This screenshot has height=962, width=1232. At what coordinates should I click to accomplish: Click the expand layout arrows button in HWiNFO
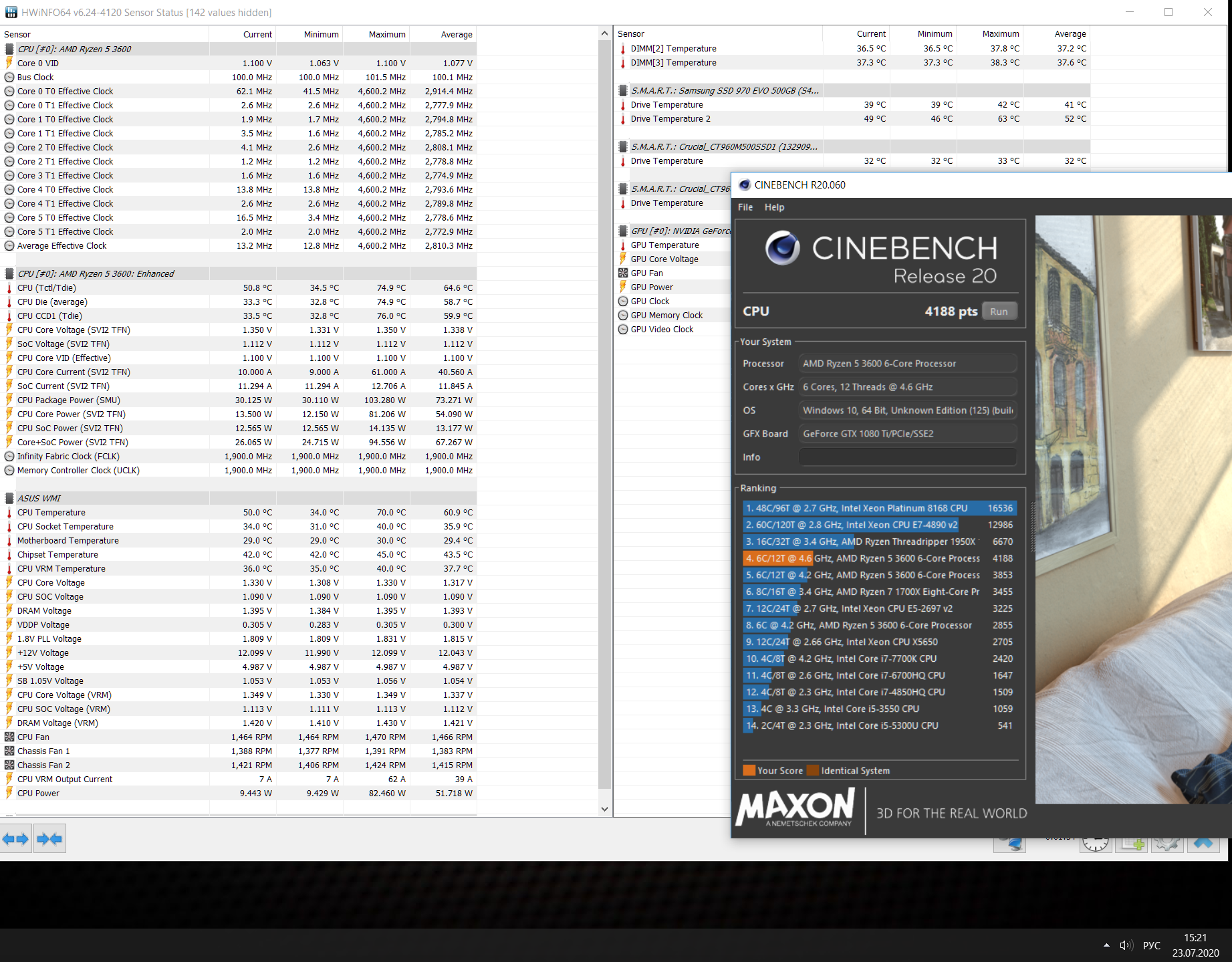pyautogui.click(x=15, y=838)
